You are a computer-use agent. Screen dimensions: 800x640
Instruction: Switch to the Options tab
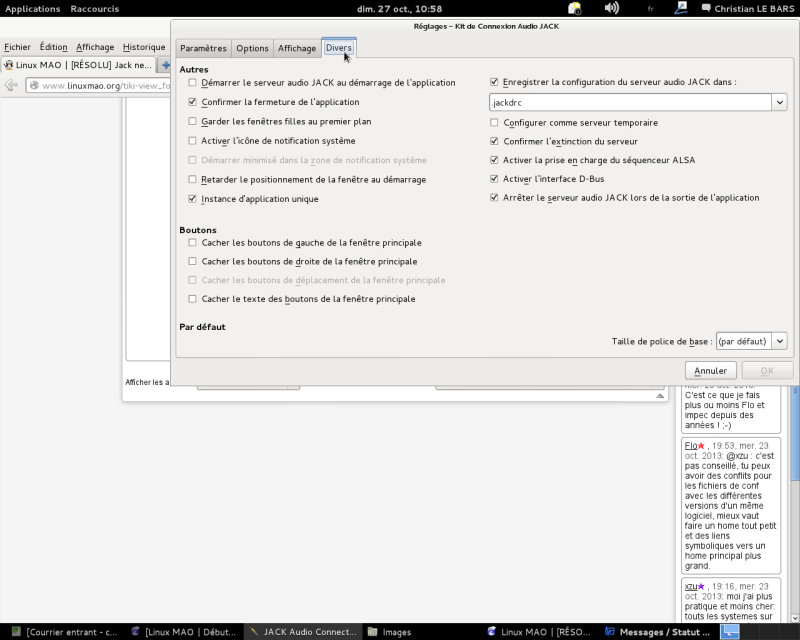252,48
